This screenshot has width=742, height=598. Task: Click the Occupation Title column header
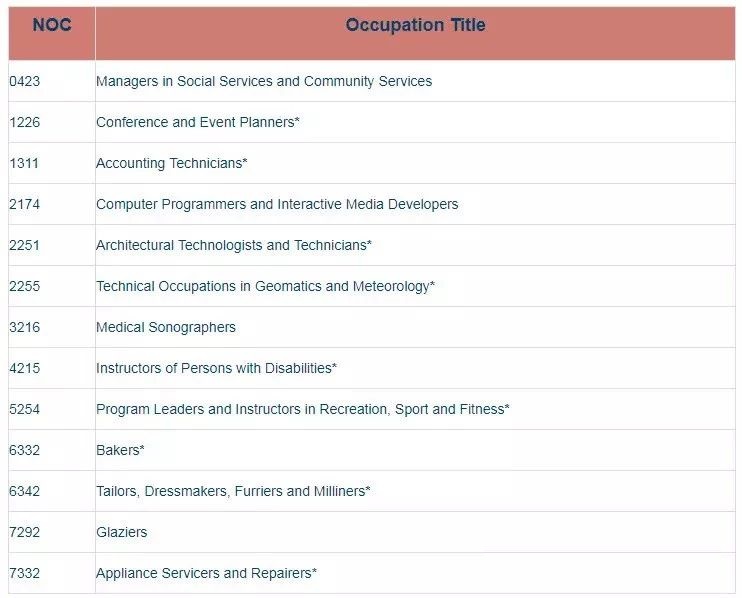415,26
